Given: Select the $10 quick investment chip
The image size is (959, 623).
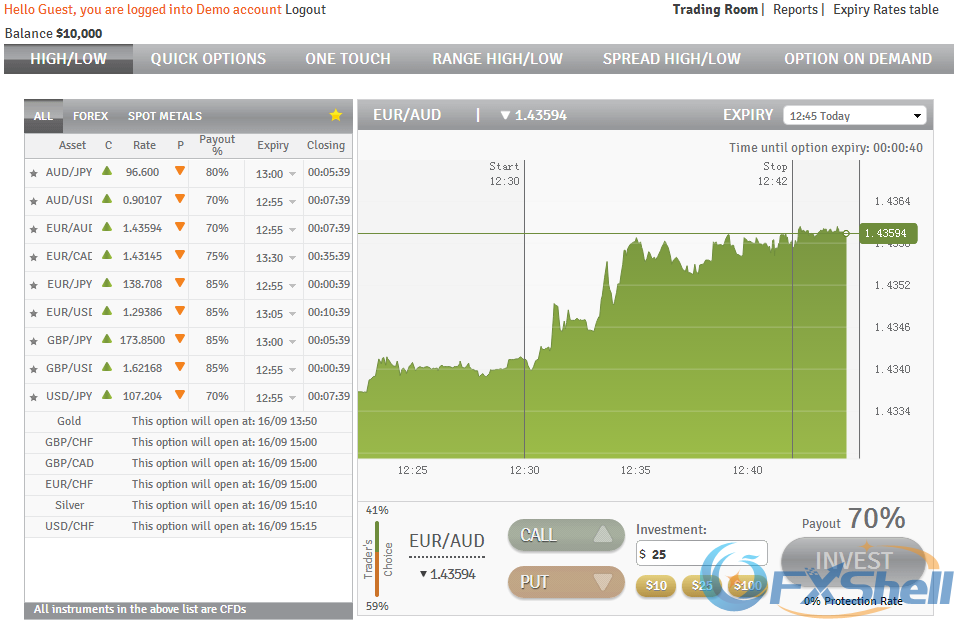Looking at the screenshot, I should point(656,585).
